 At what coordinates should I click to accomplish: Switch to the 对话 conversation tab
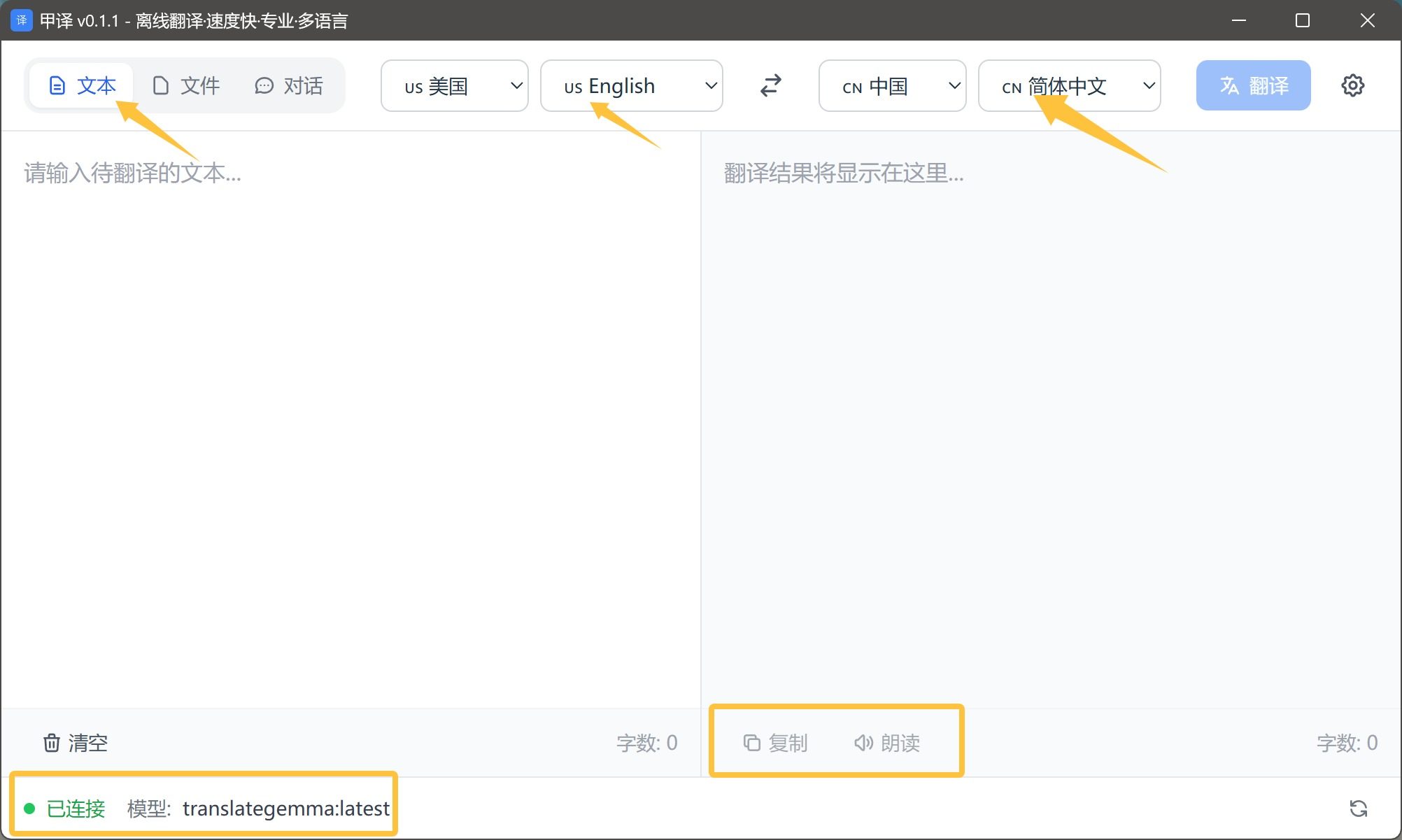coord(289,86)
